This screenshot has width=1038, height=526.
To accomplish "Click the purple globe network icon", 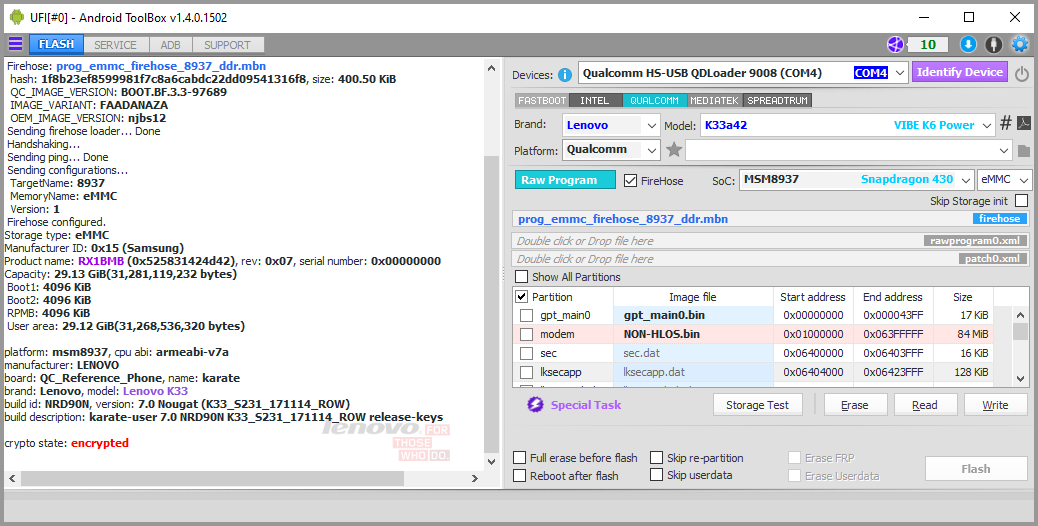I will click(x=895, y=44).
